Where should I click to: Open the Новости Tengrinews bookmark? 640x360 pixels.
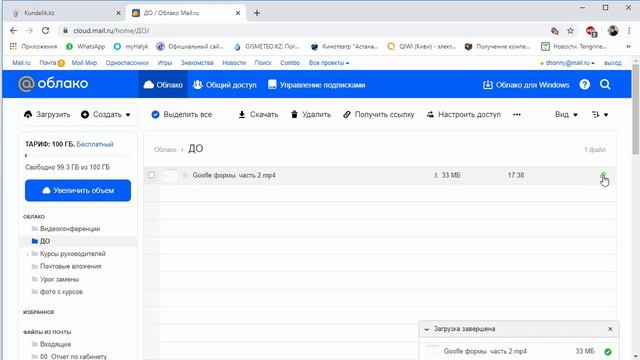[573, 47]
